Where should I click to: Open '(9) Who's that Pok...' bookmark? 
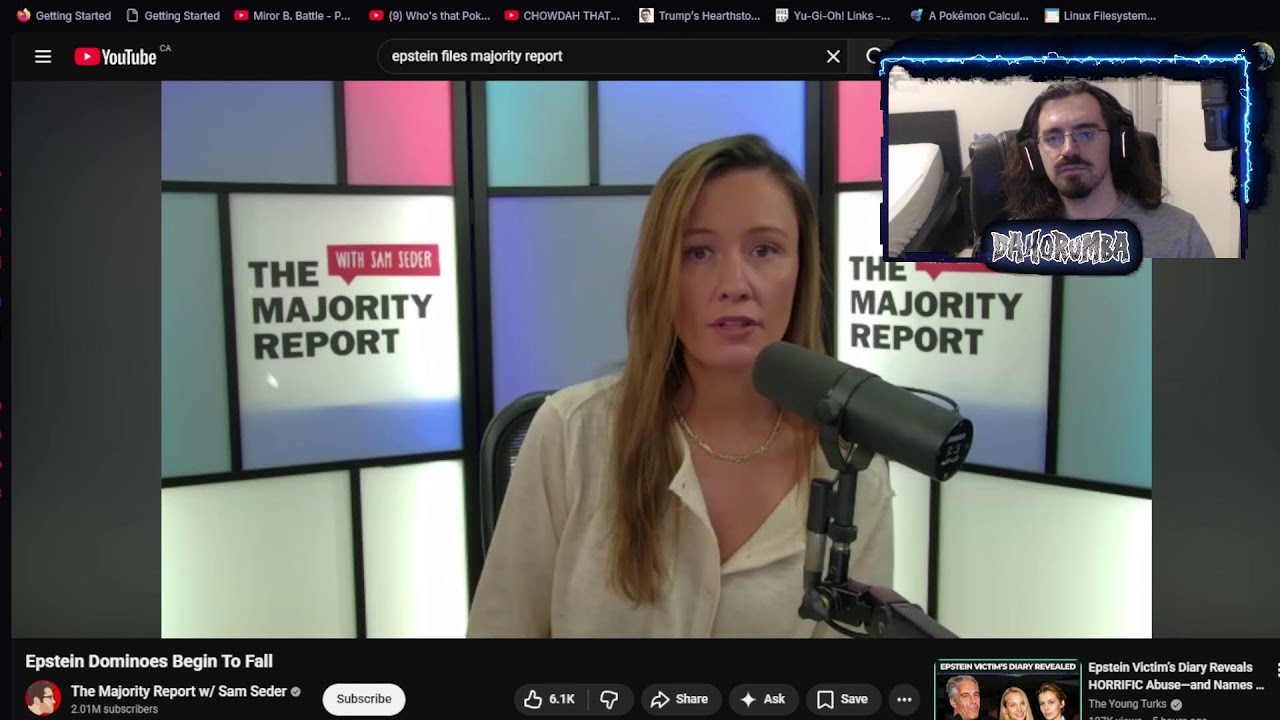[429, 16]
